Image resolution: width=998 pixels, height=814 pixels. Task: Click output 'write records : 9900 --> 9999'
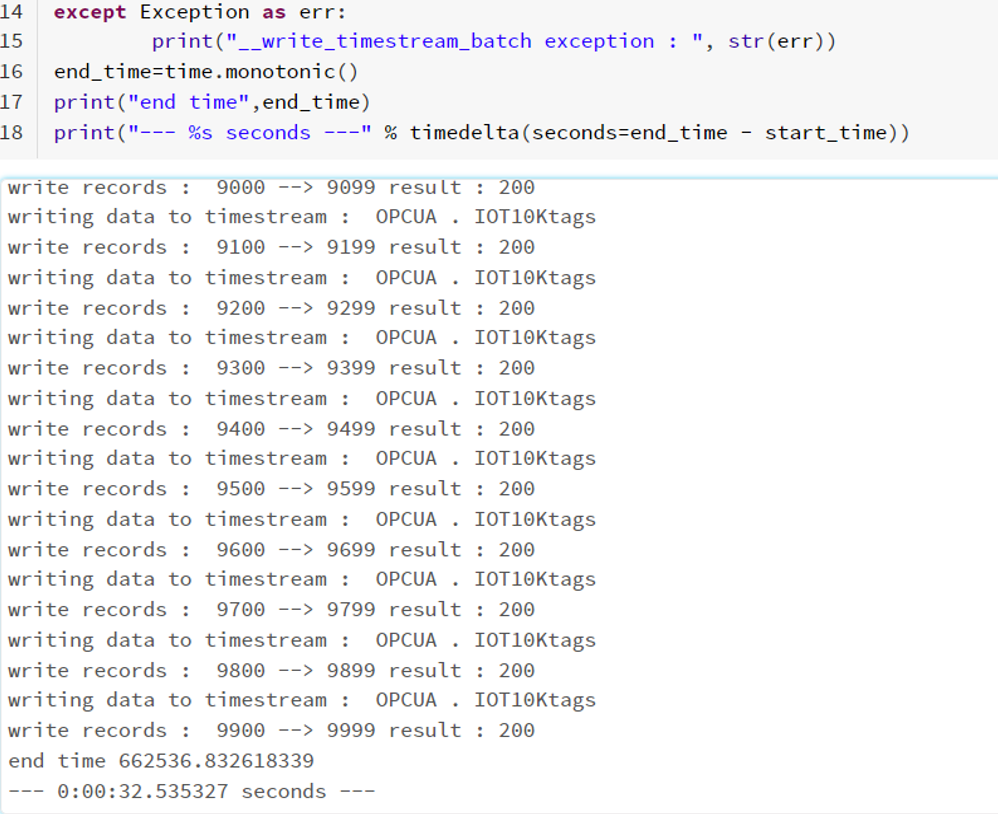pos(271,731)
